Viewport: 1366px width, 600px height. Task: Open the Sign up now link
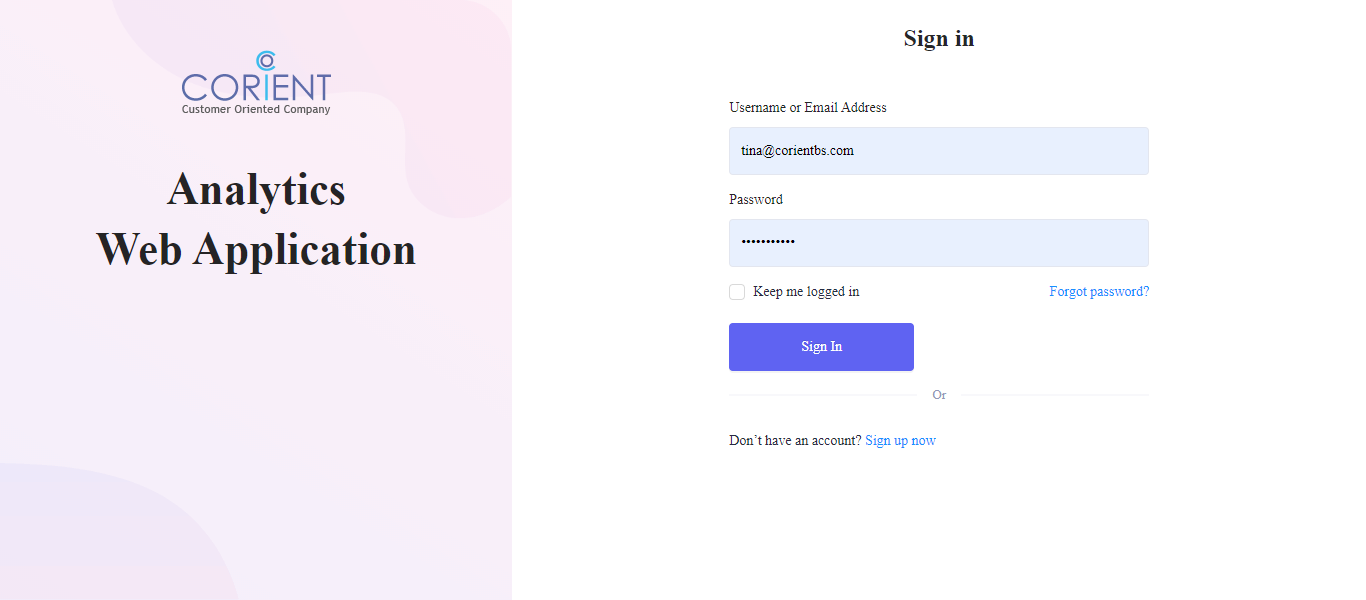[x=900, y=440]
